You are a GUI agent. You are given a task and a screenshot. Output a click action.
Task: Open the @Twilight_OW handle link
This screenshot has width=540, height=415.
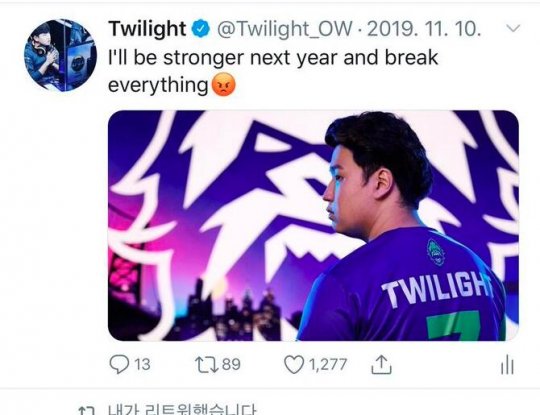(285, 29)
